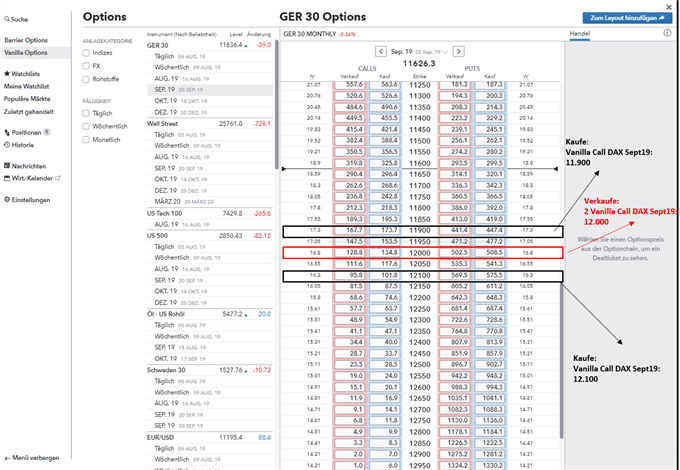The height and width of the screenshot is (470, 680).
Task: Open Positionen in the sidebar
Action: pyautogui.click(x=26, y=132)
